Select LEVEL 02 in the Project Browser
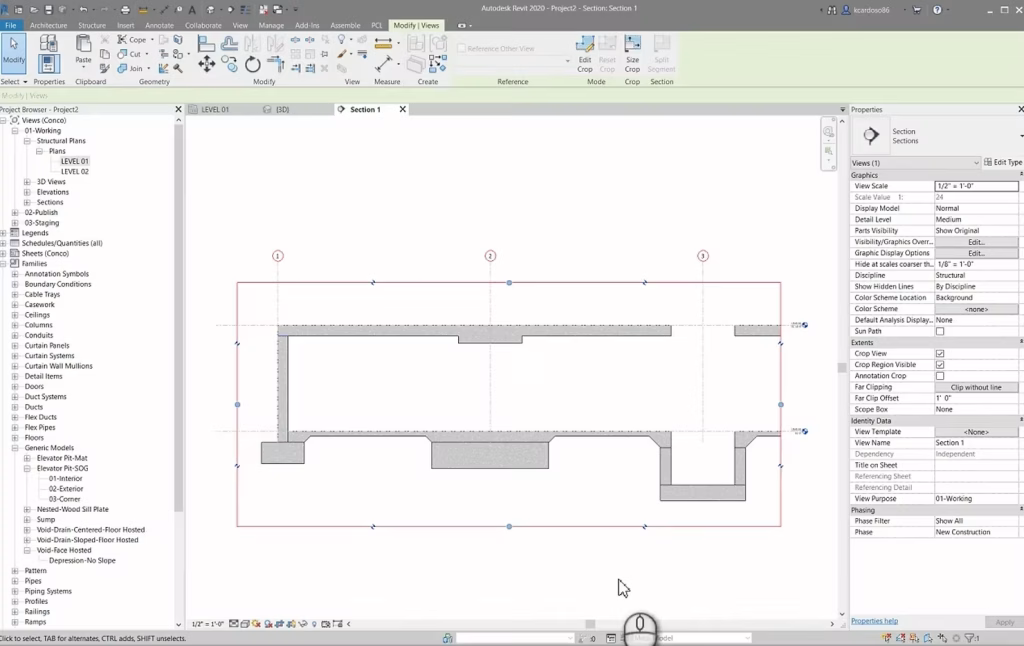Screen dimensions: 1024x646 [x=75, y=171]
